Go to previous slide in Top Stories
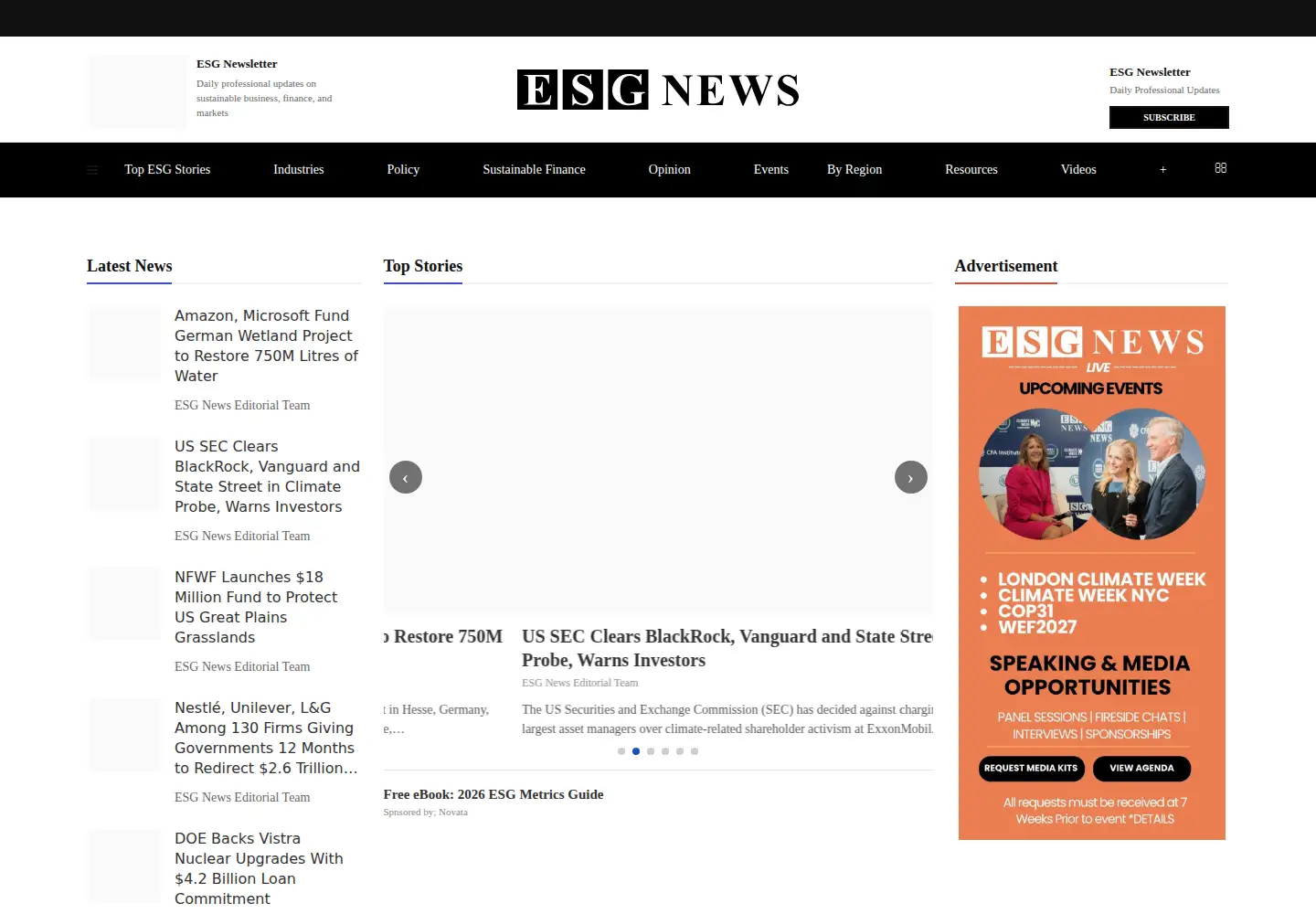1316x914 pixels. coord(406,477)
